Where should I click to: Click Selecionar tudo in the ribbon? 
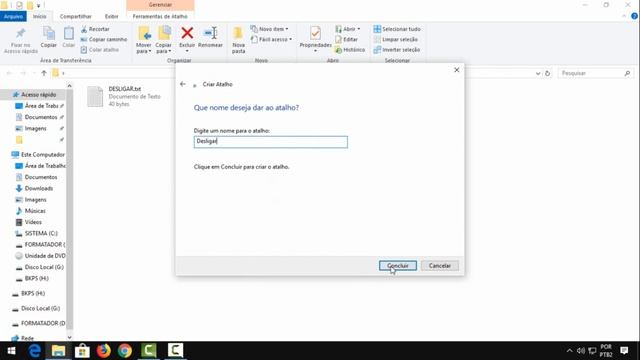click(397, 29)
